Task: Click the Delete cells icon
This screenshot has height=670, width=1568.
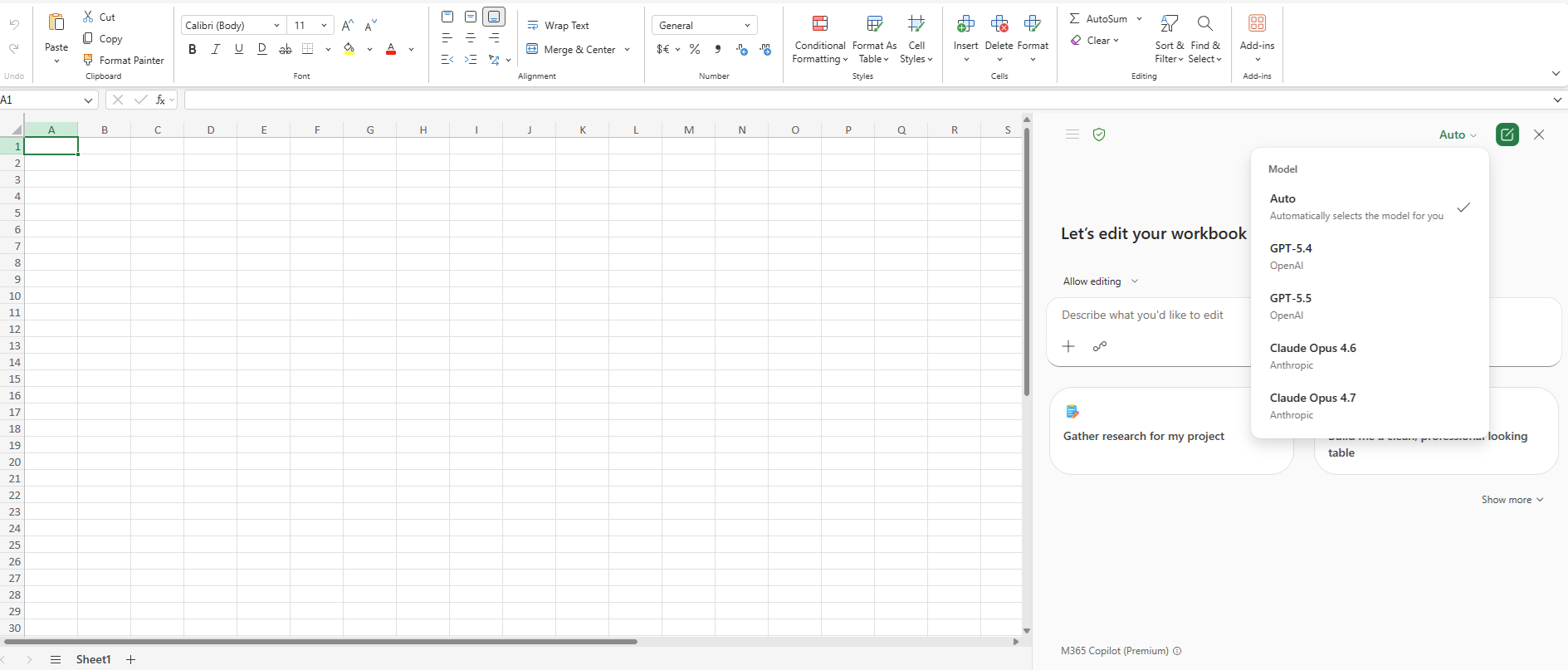Action: pos(999,24)
